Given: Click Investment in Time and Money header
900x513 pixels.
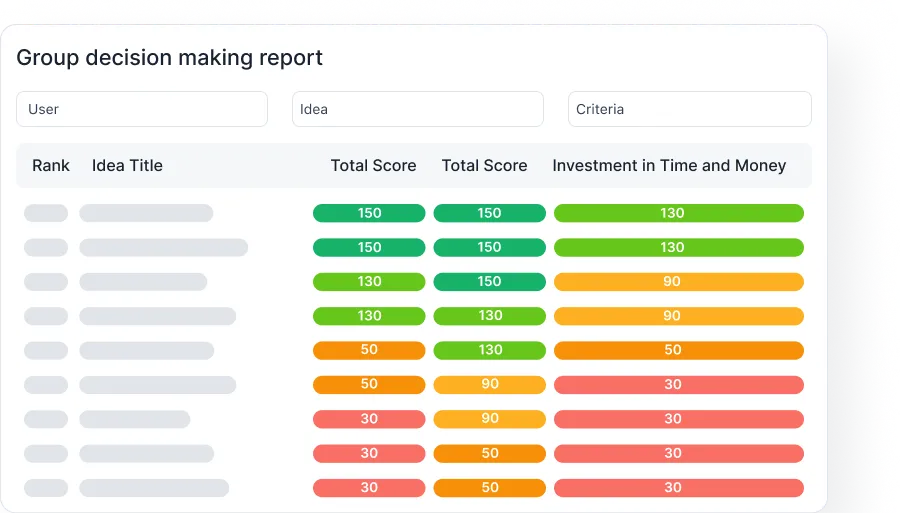Looking at the screenshot, I should (x=669, y=166).
